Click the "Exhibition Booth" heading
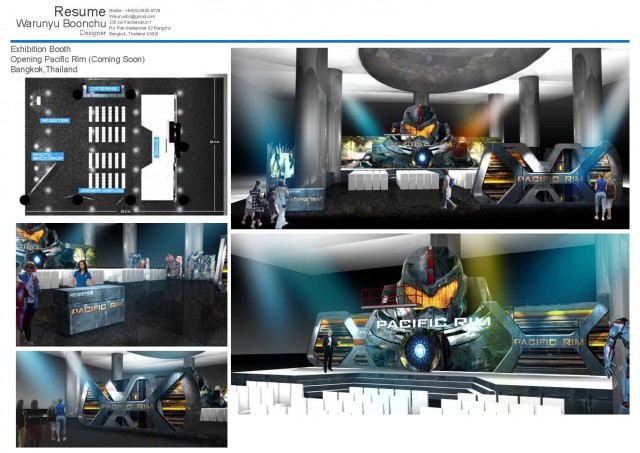Image resolution: width=640 pixels, height=453 pixels. tap(40, 49)
